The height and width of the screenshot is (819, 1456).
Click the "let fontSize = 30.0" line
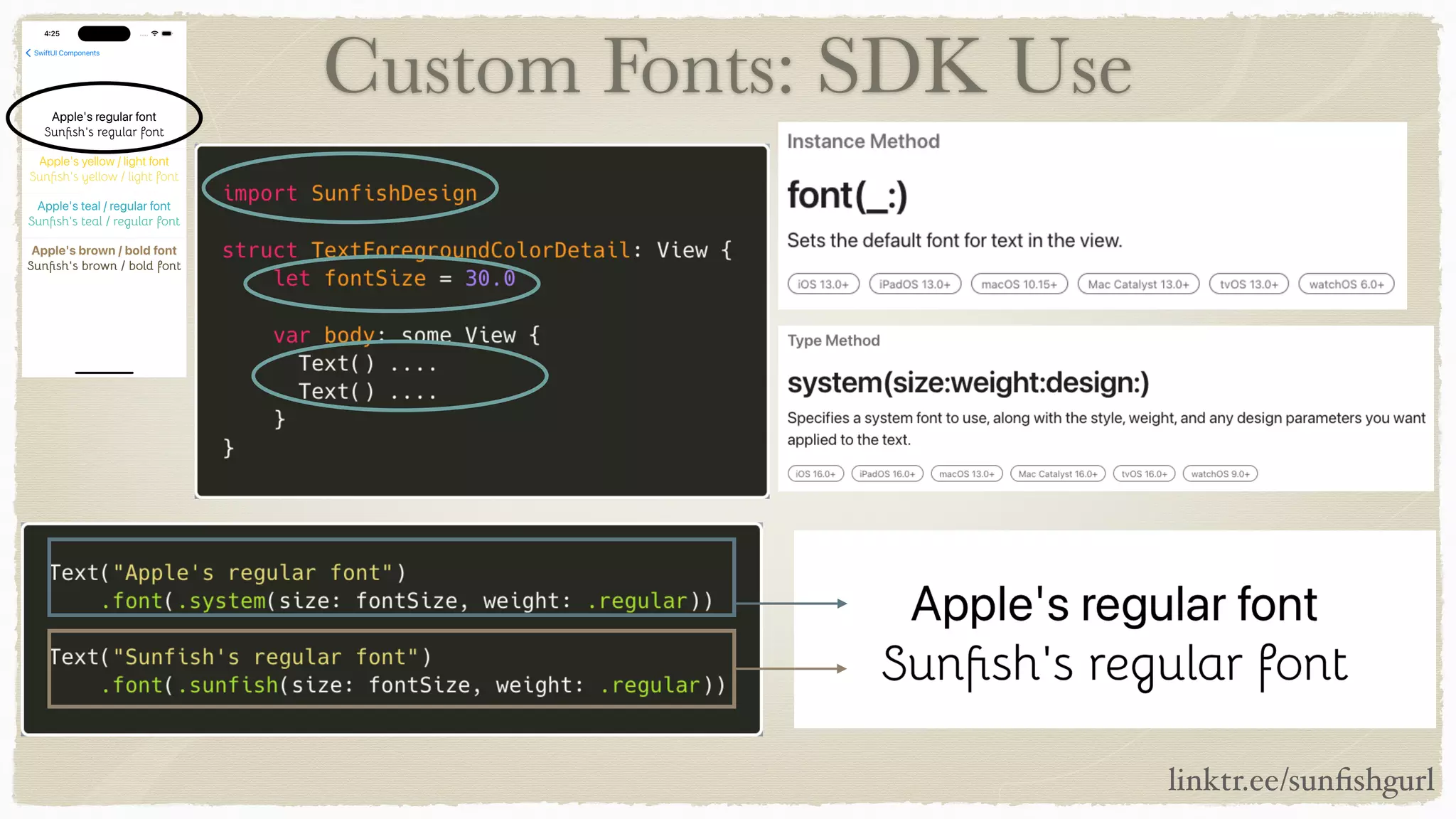(395, 279)
